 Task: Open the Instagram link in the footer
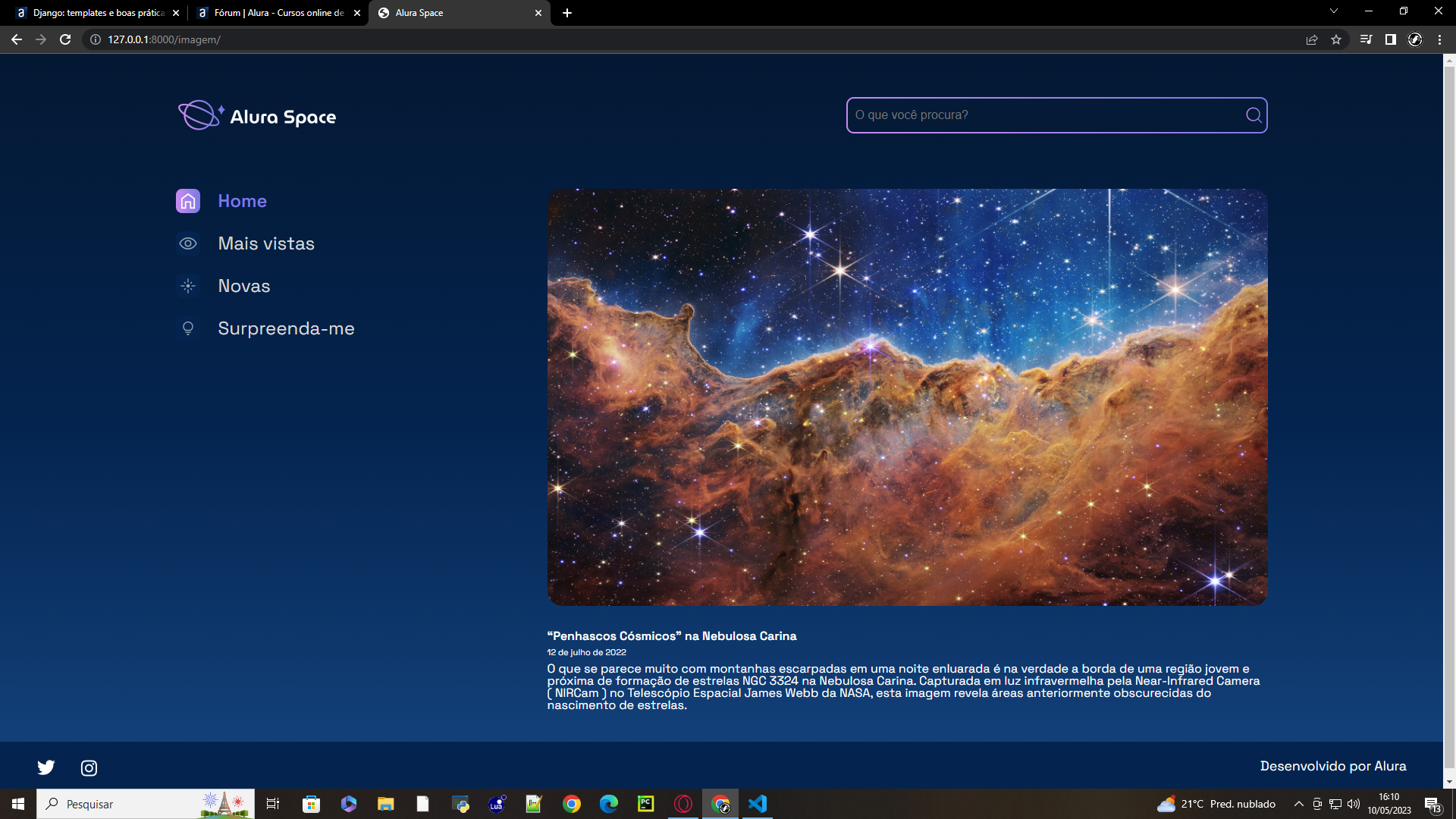89,767
